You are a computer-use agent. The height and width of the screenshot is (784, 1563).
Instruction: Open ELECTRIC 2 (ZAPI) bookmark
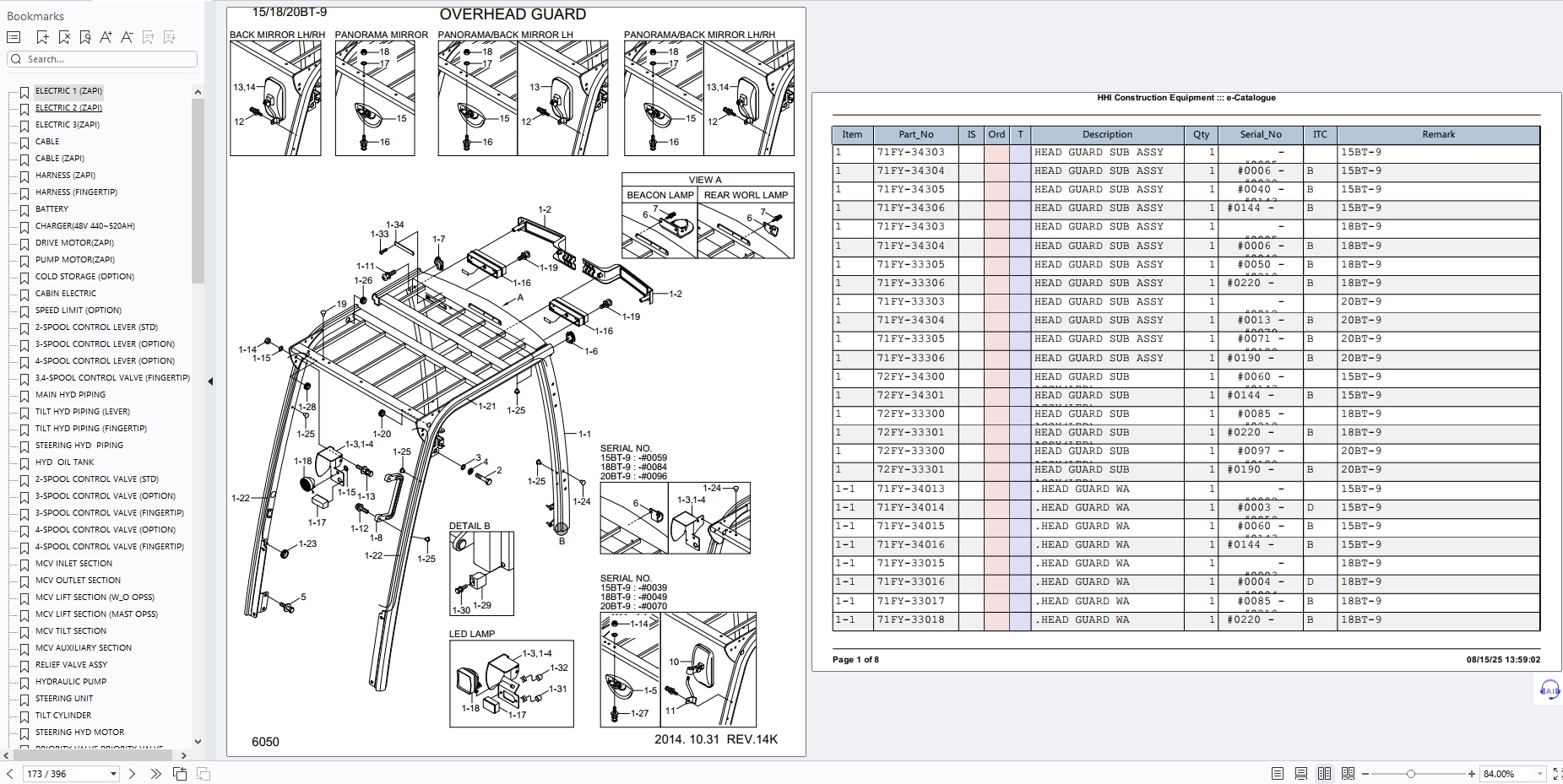tap(68, 108)
